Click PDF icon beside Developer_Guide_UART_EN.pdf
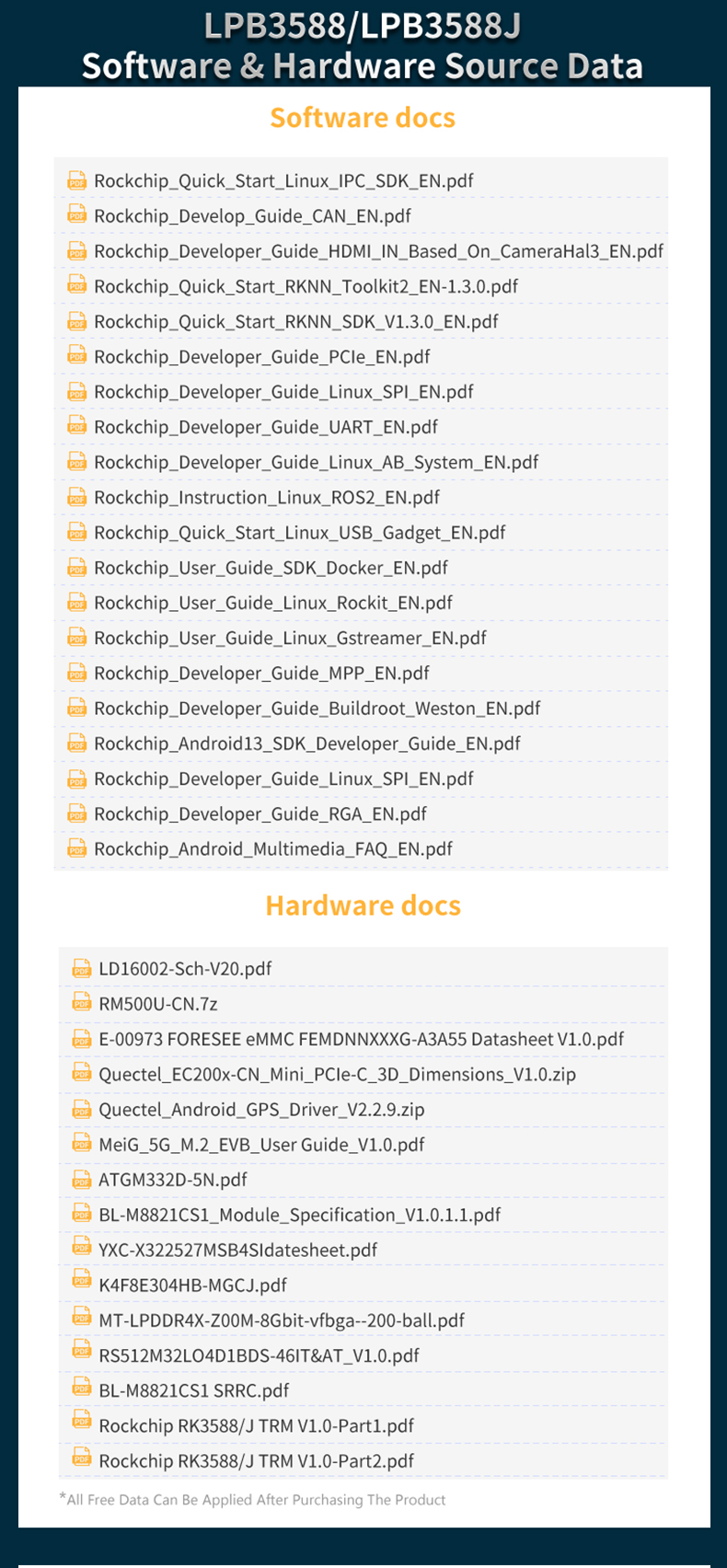Screen dimensions: 727x1568 (76, 426)
